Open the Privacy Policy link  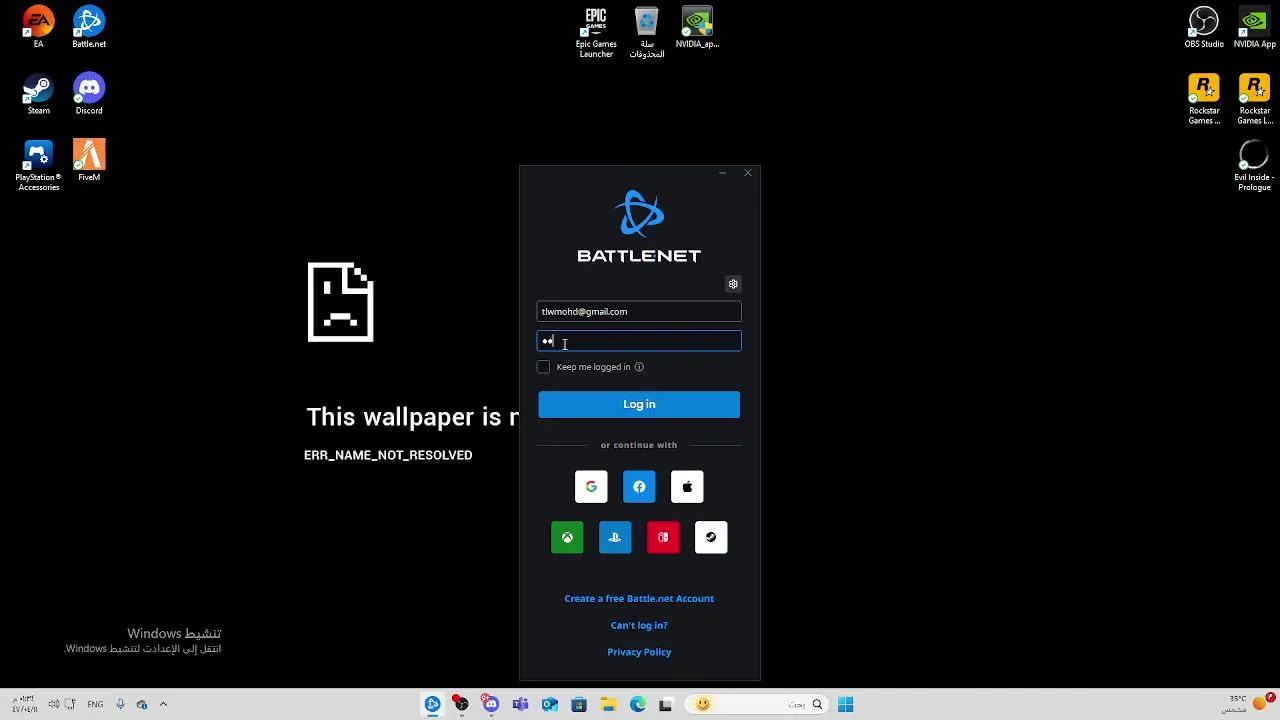[x=639, y=652]
